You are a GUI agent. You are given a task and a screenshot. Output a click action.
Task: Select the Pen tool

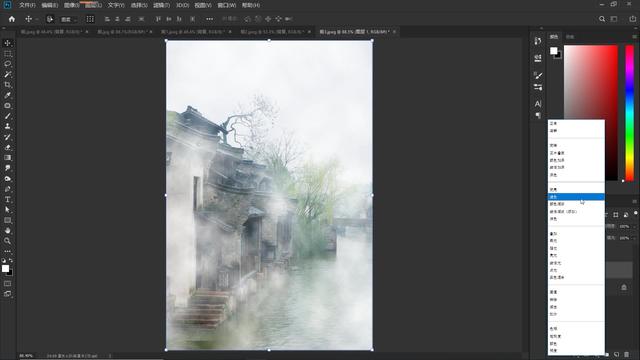click(7, 189)
